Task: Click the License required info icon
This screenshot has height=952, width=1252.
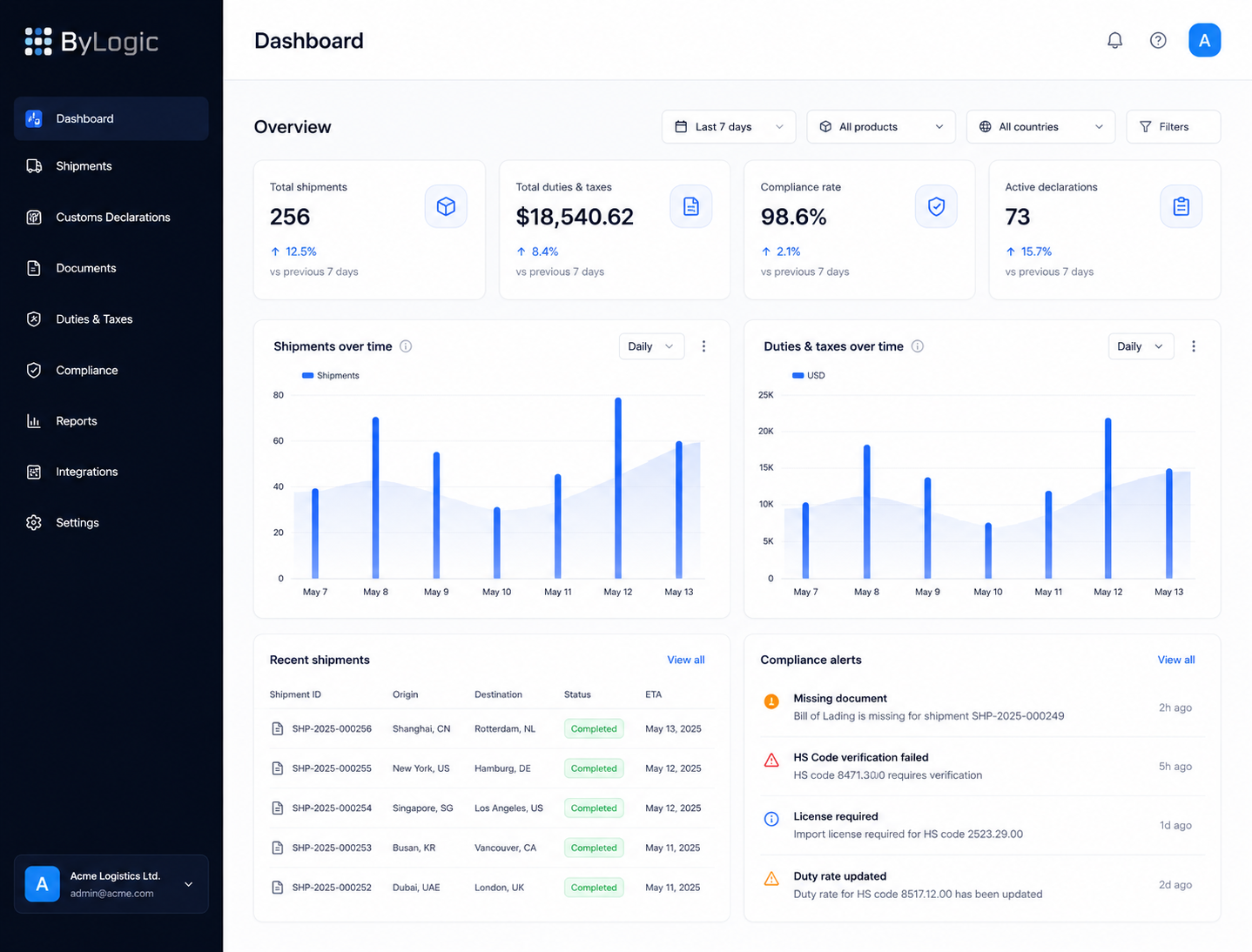Action: [x=771, y=819]
